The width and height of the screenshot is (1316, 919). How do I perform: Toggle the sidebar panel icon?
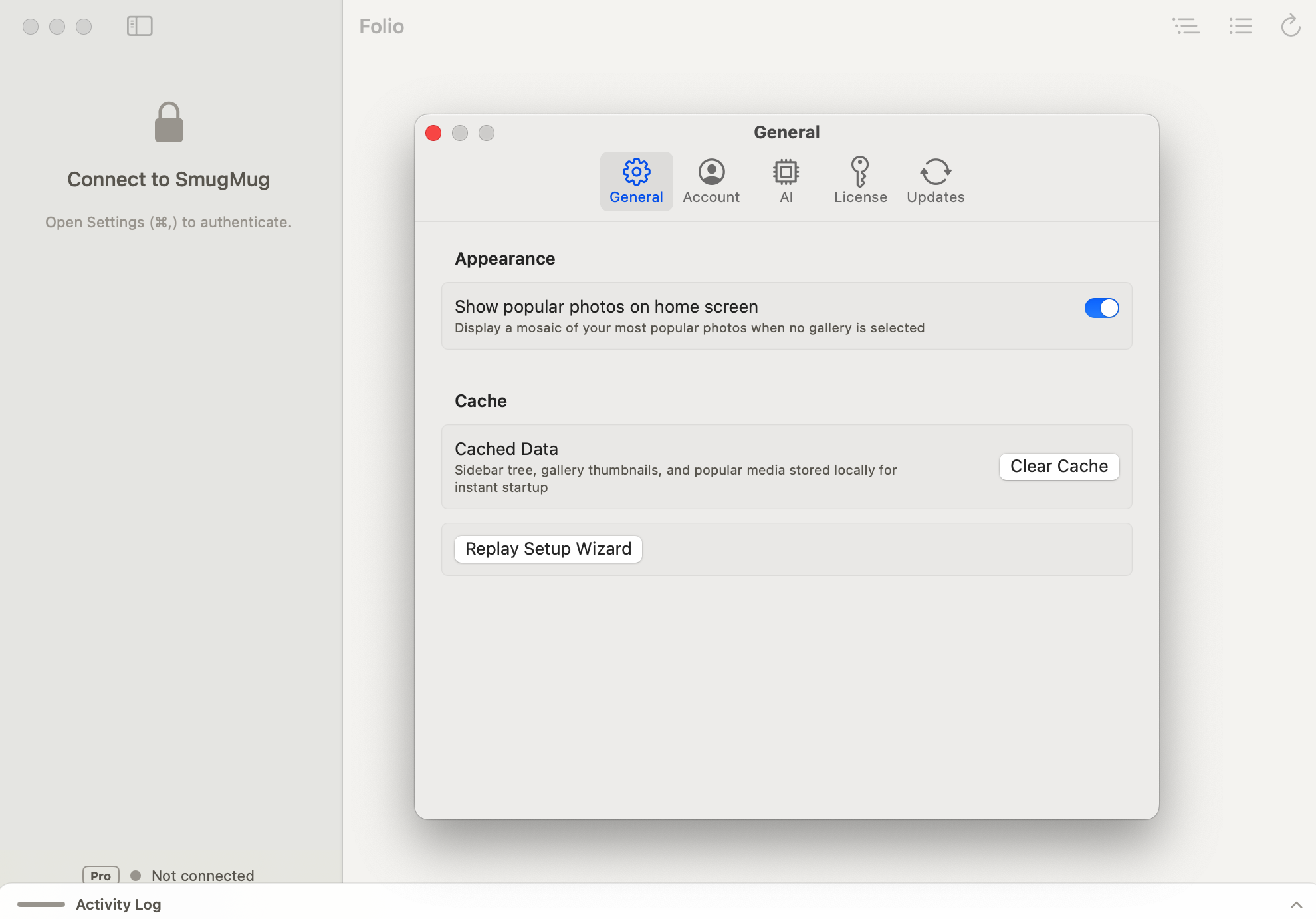click(140, 26)
